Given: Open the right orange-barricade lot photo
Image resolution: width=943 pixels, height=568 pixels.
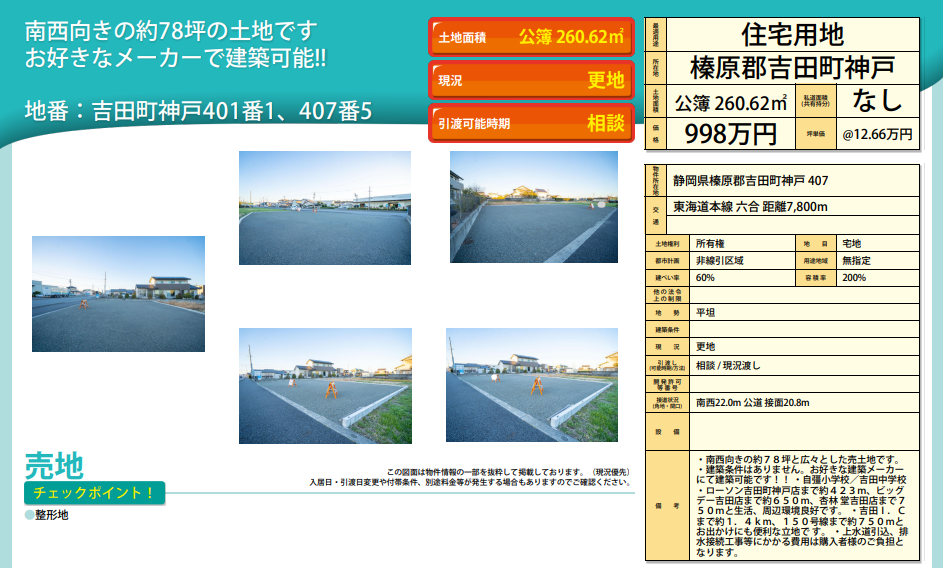Looking at the screenshot, I should 531,385.
